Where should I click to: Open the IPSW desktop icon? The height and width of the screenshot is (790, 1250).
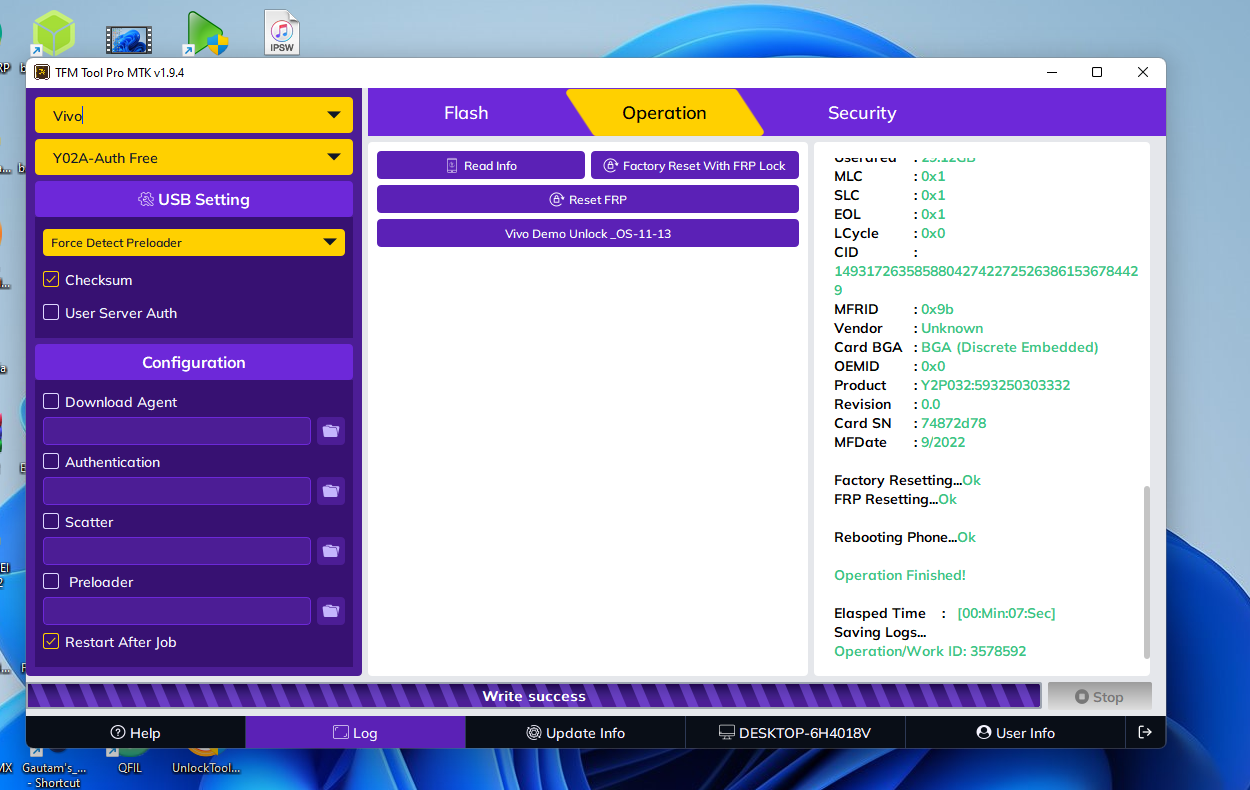coord(282,32)
